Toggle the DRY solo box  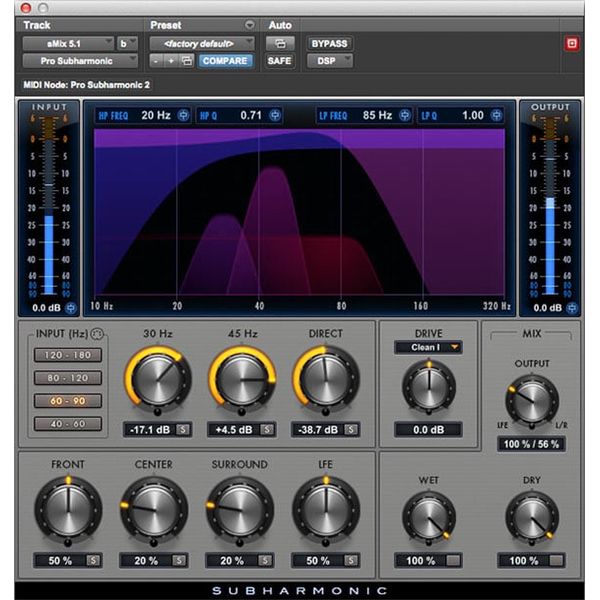pyautogui.click(x=556, y=561)
